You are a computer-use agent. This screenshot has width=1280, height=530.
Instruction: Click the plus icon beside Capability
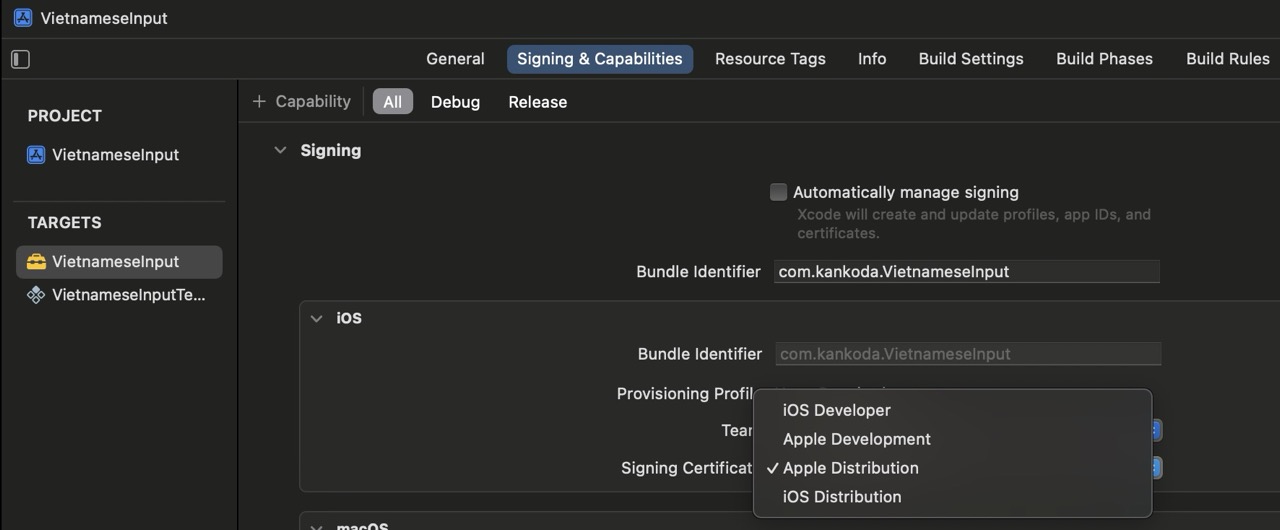[259, 102]
